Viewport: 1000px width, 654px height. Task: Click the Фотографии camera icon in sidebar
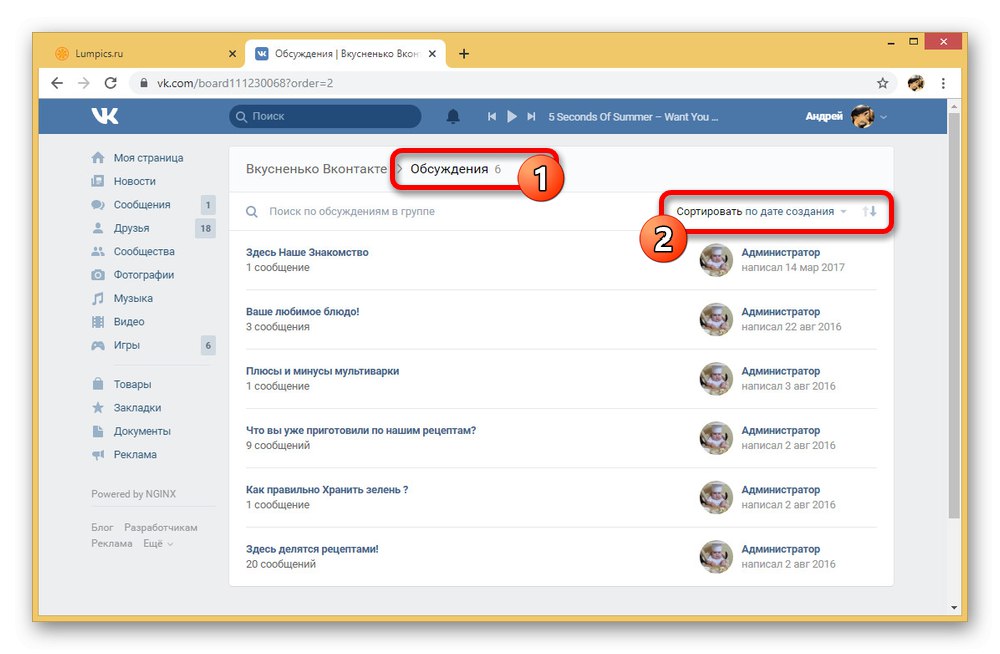tap(98, 275)
